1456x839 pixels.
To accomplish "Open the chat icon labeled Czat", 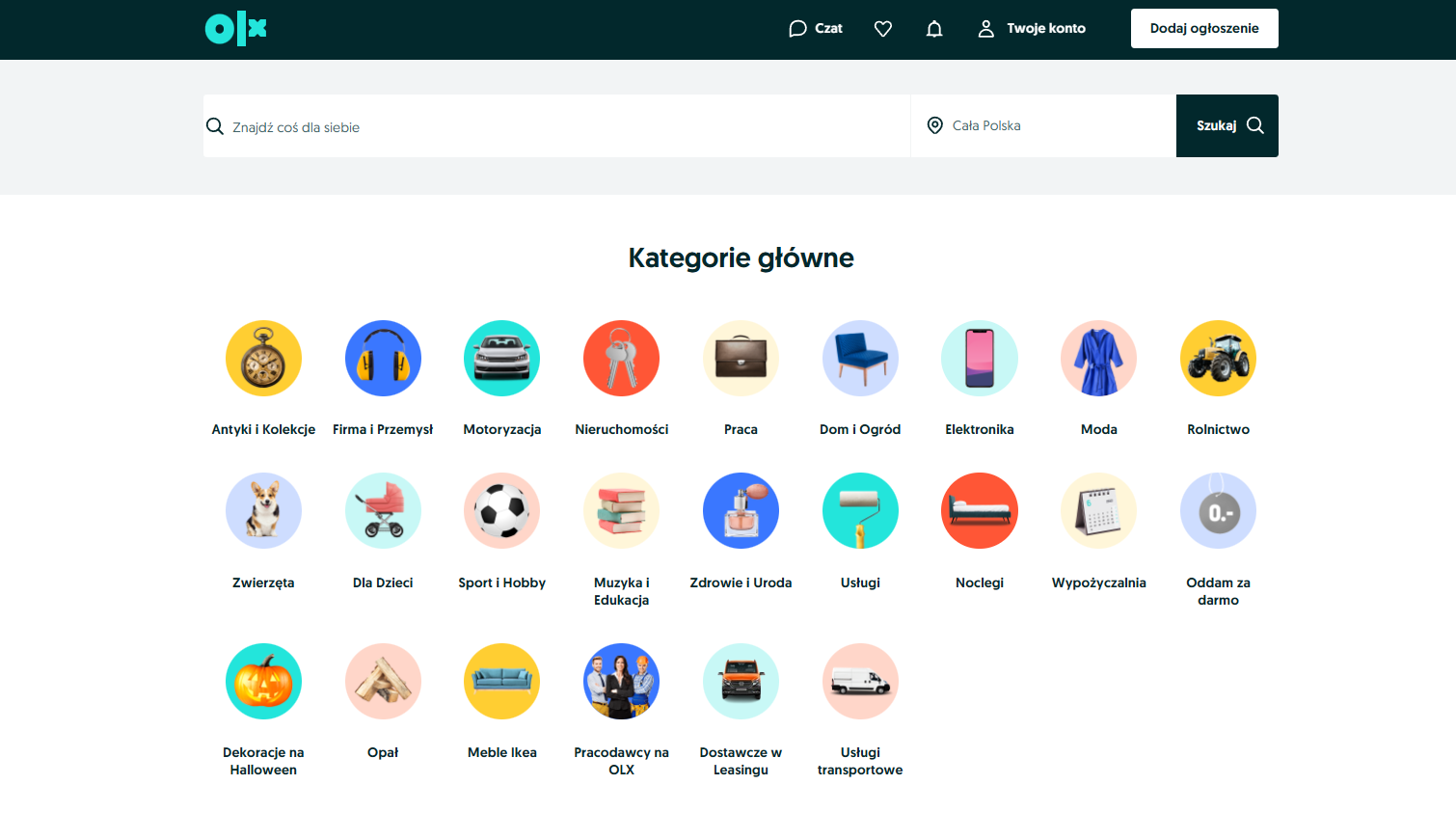I will tap(815, 28).
